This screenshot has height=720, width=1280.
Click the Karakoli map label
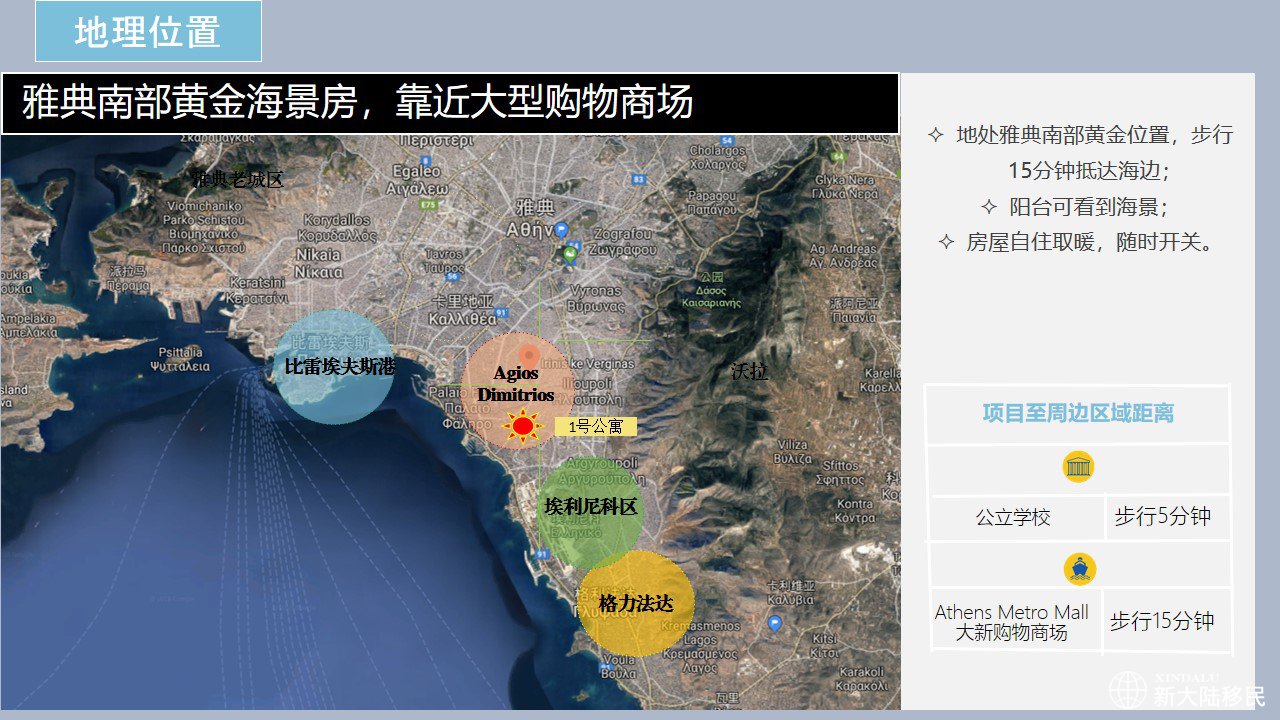click(x=862, y=680)
